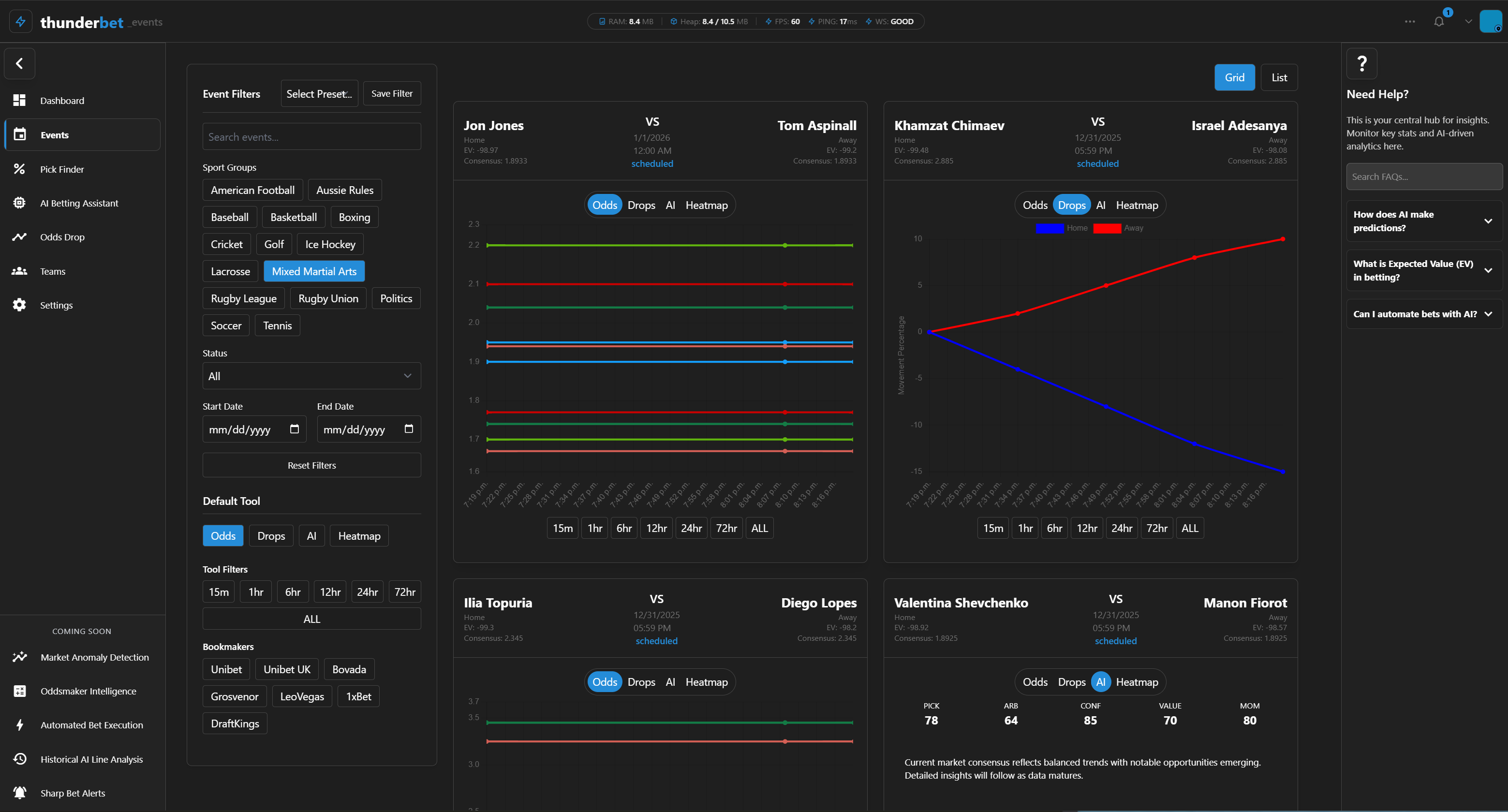Click the Odds Drop trend icon
Image resolution: width=1508 pixels, height=812 pixels.
[19, 237]
